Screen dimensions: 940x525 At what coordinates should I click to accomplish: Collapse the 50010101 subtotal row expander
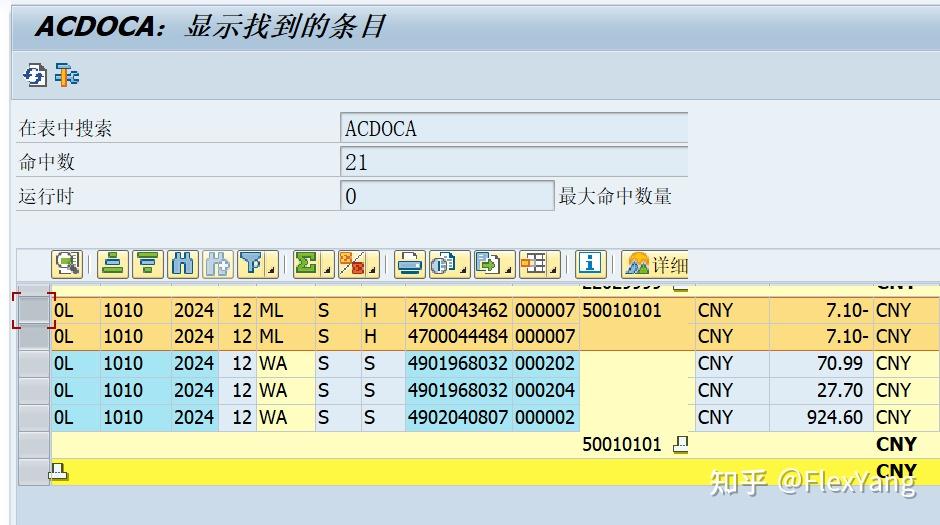(x=680, y=445)
